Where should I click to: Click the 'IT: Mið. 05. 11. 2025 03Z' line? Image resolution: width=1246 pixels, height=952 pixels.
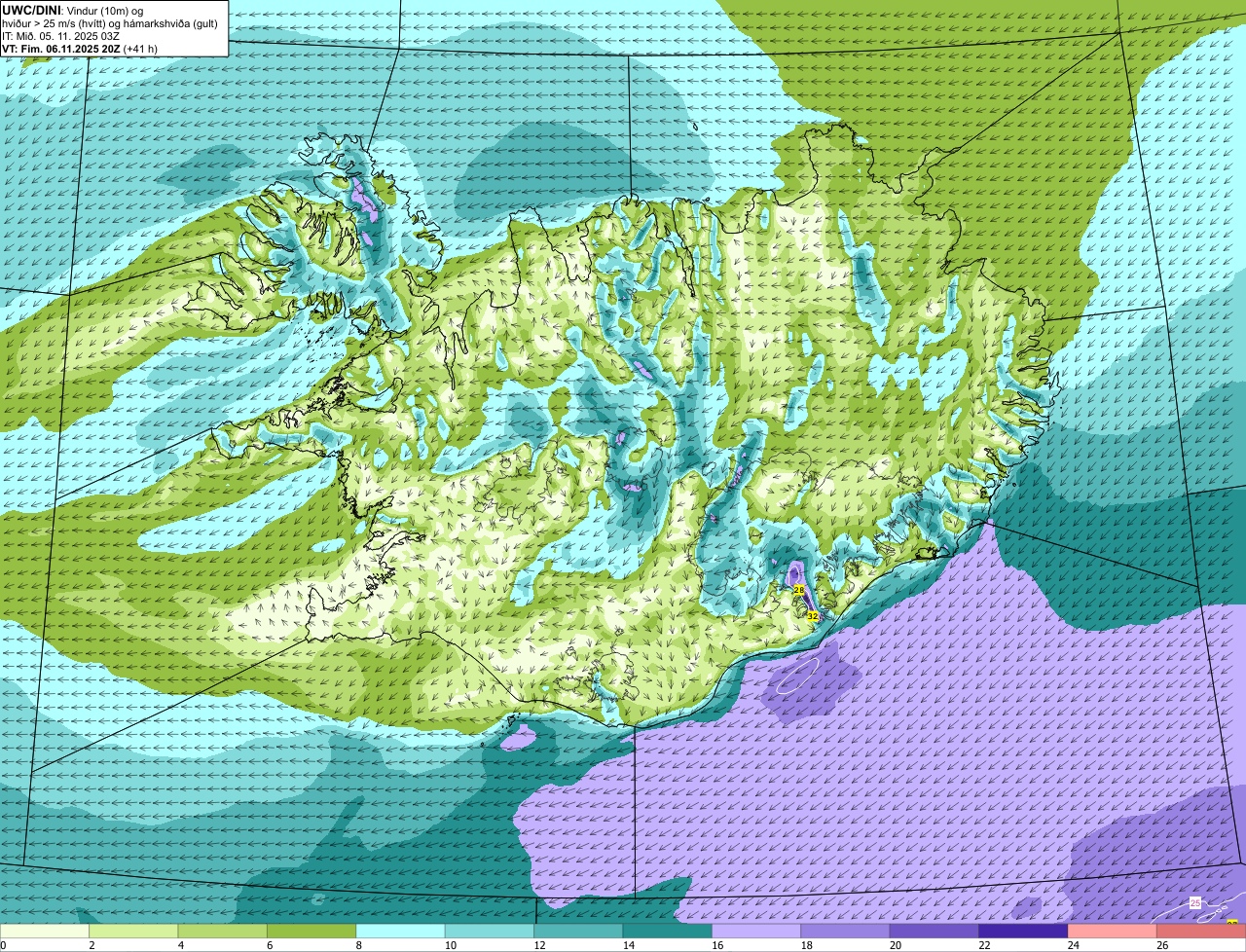coord(60,35)
